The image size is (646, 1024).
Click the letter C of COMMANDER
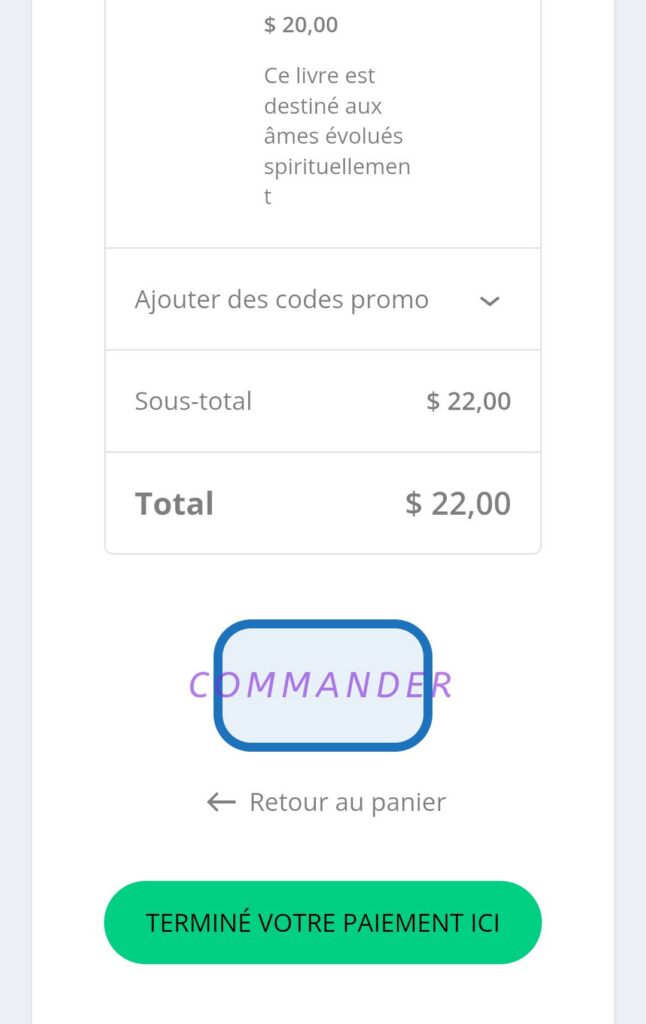pyautogui.click(x=200, y=685)
